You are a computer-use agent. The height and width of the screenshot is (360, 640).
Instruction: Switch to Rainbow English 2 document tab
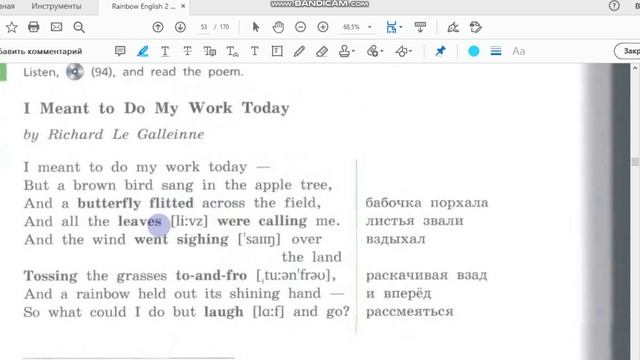click(143, 6)
